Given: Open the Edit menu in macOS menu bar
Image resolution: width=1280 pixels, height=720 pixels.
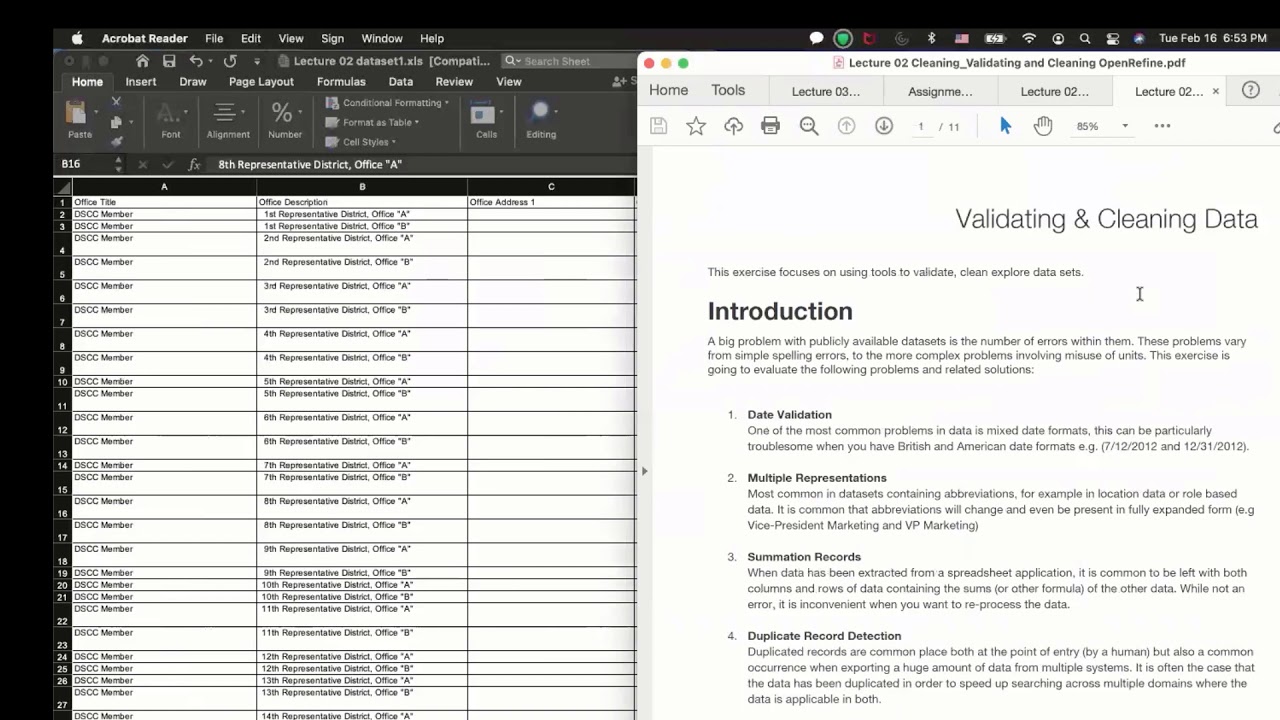Looking at the screenshot, I should 250,38.
